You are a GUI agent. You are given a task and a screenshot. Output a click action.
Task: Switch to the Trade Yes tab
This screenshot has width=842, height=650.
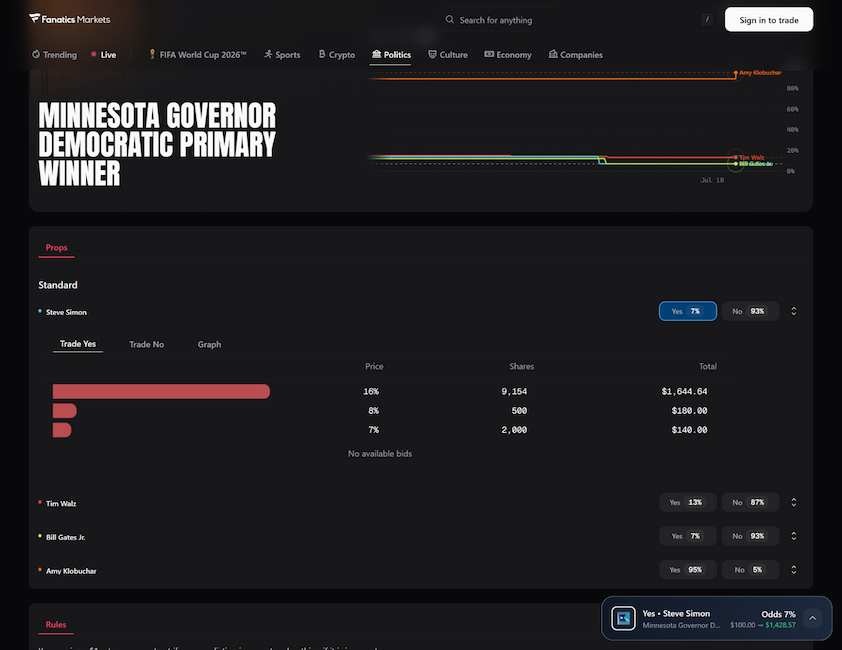[78, 344]
